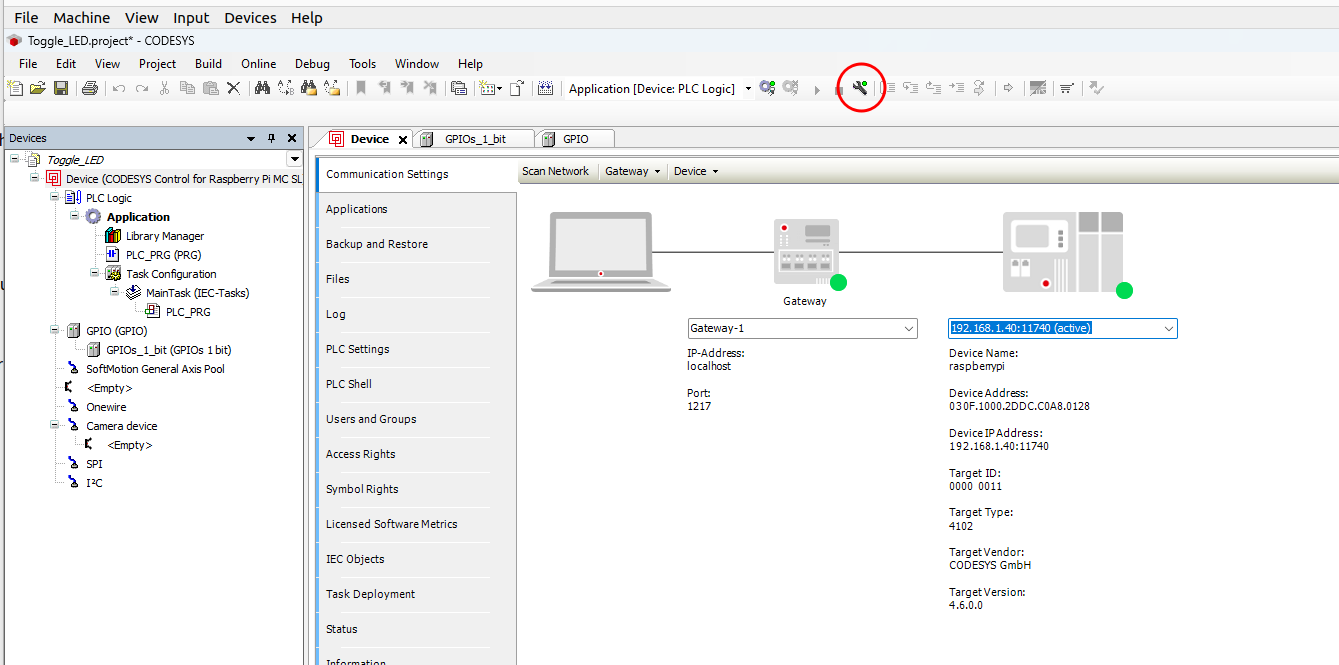
Task: Select the SPI tree item
Action: pos(94,464)
